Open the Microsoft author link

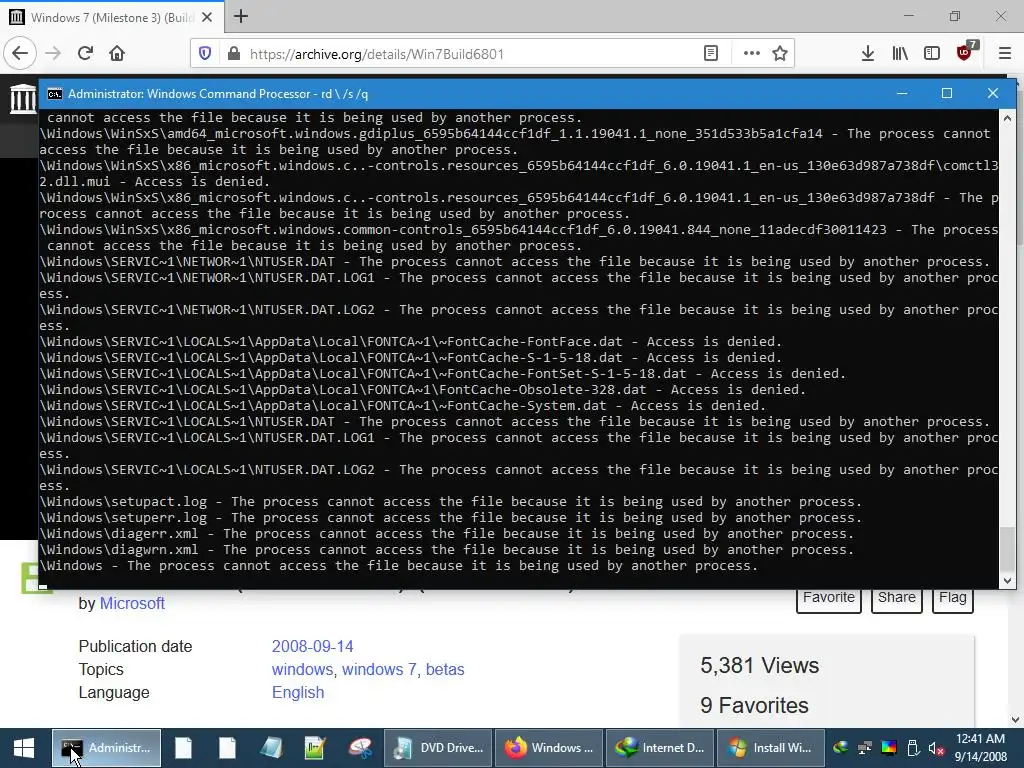[x=132, y=603]
